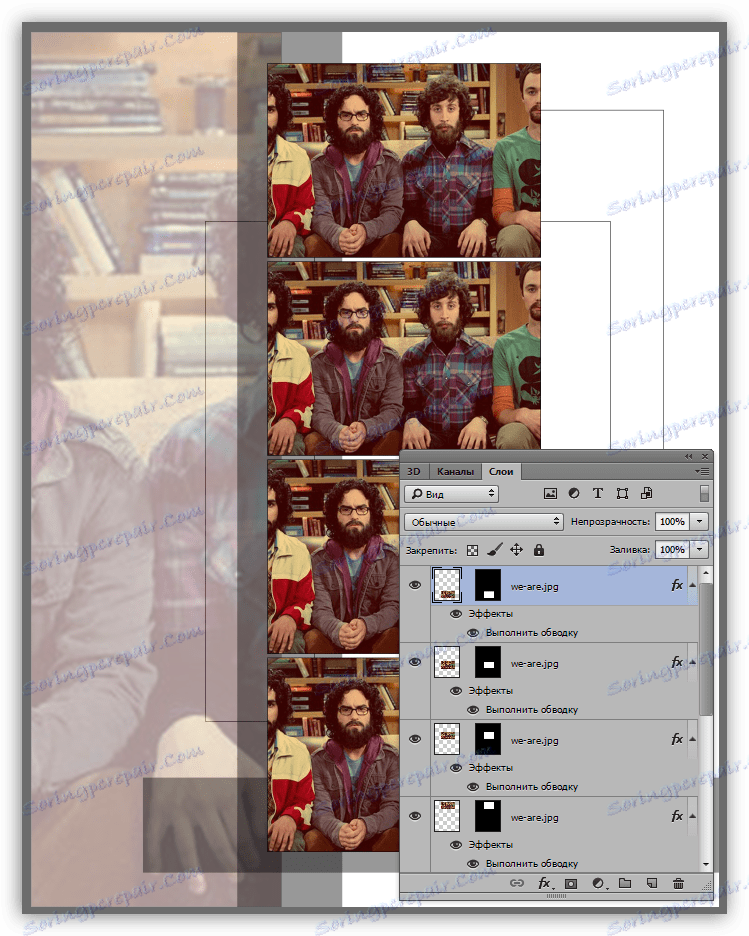
Task: Toggle Выполнить обводку eye on selected layer
Action: pyautogui.click(x=473, y=633)
